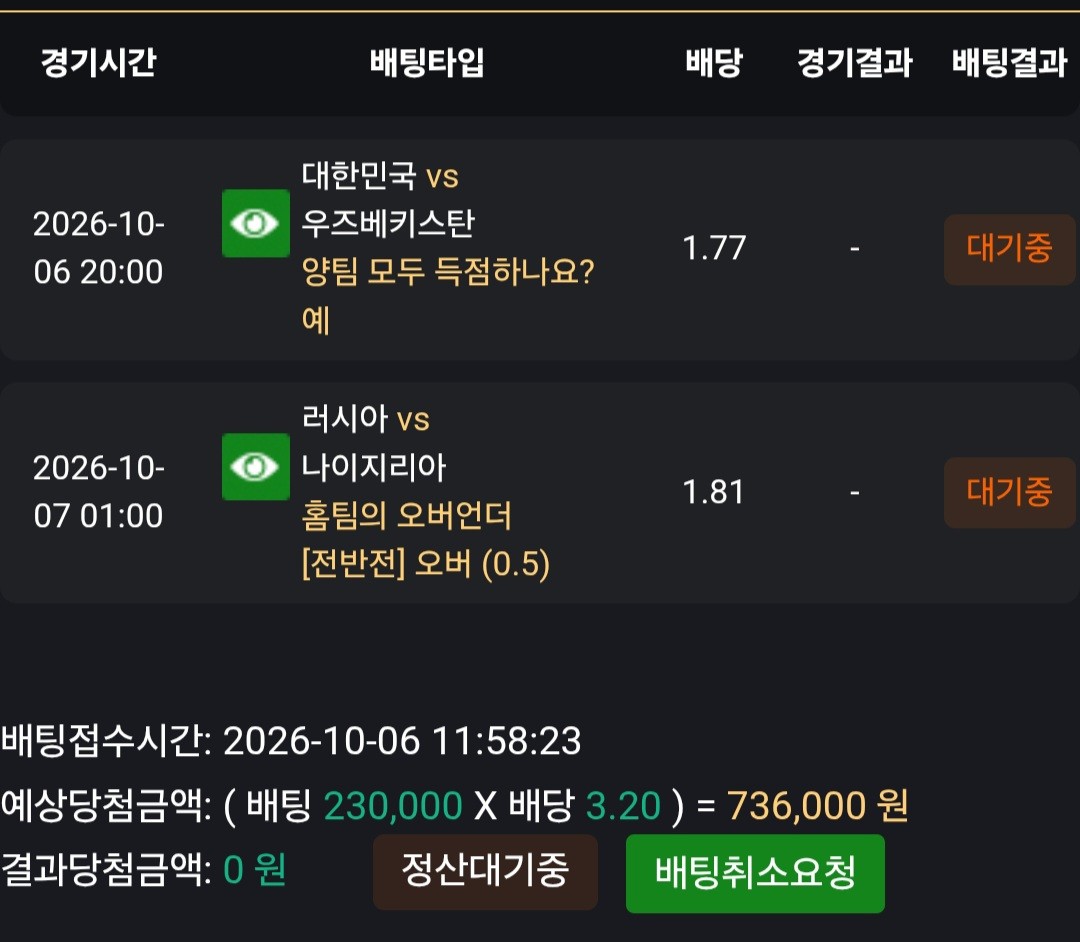This screenshot has width=1080, height=942.
Task: Click 대기중 badge for the 1.77 odds bet
Action: (x=1009, y=249)
